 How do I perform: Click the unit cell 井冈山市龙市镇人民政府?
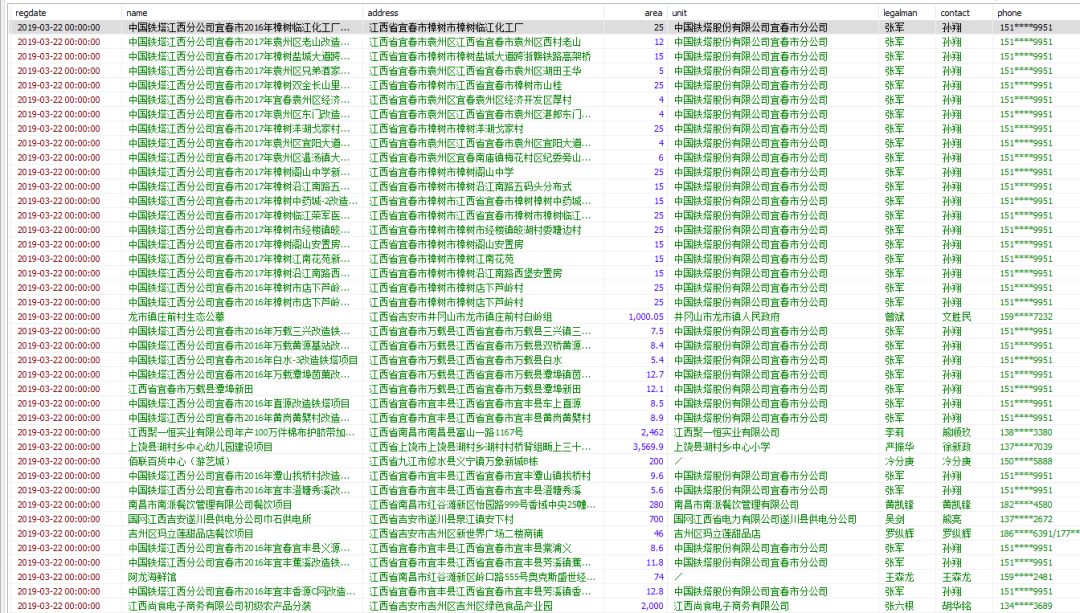727,317
